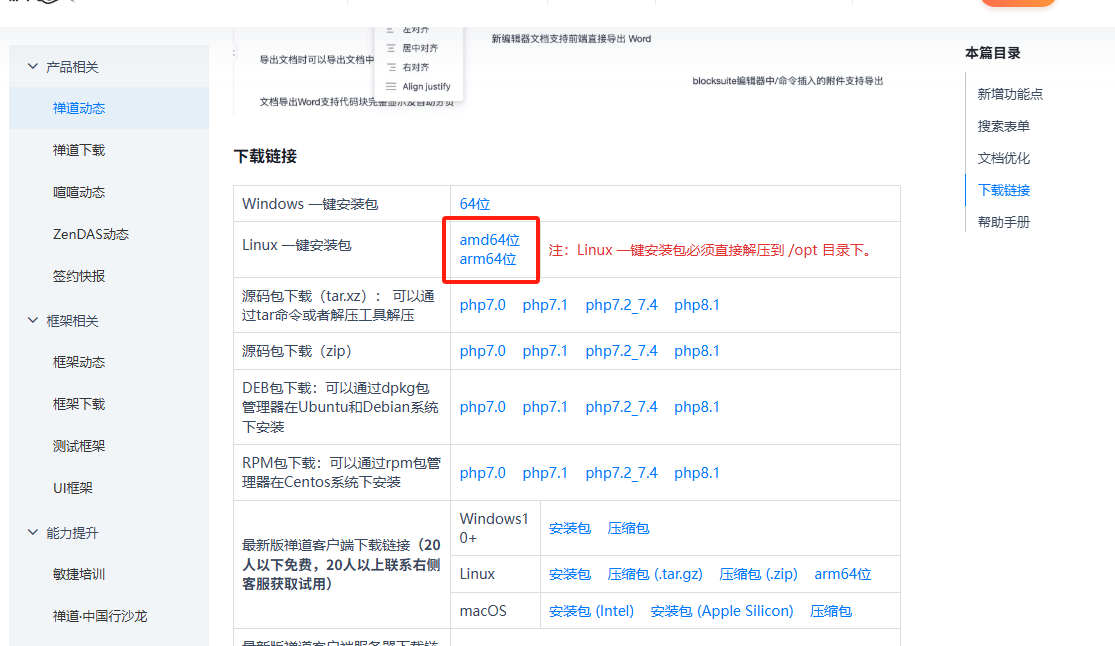Image resolution: width=1115 pixels, height=646 pixels.
Task: Click the orange button at top right
Action: (1017, 3)
